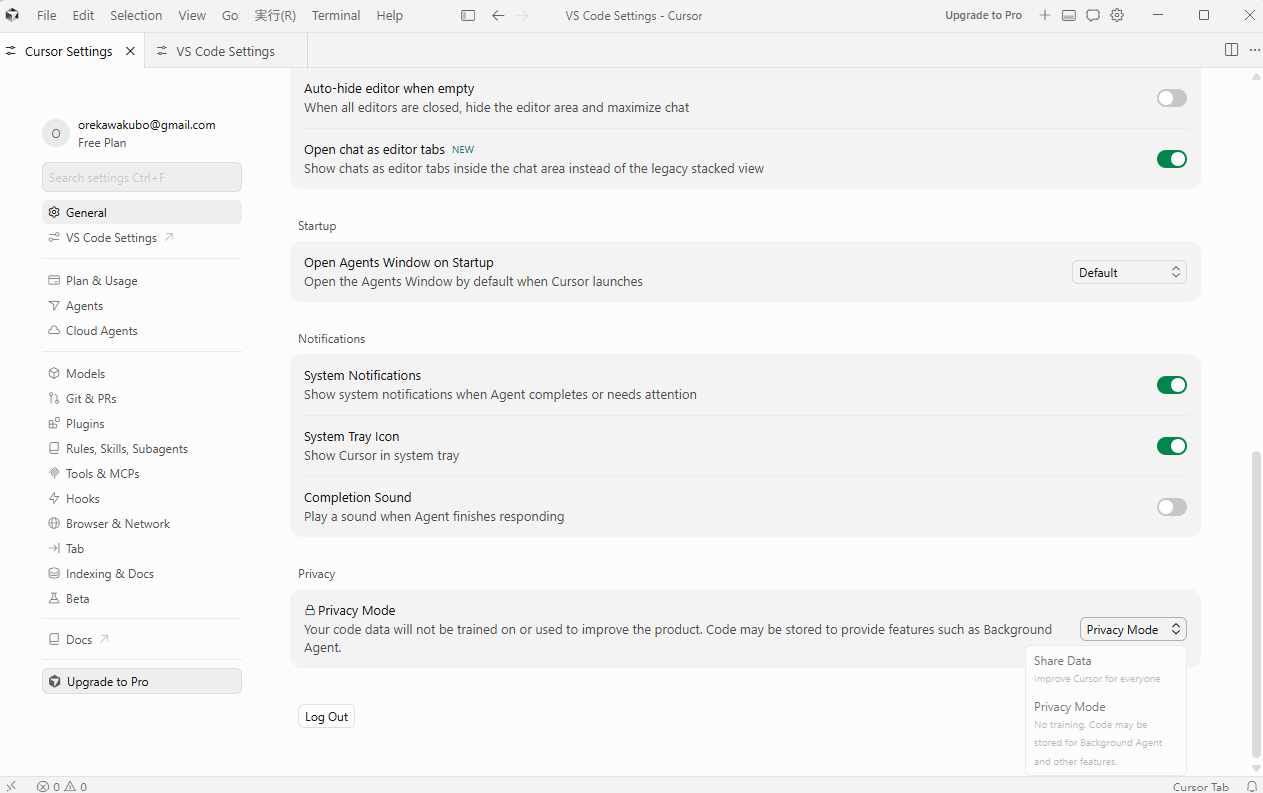Open Git & PRs settings section
Image resolution: width=1263 pixels, height=793 pixels.
tap(142, 398)
